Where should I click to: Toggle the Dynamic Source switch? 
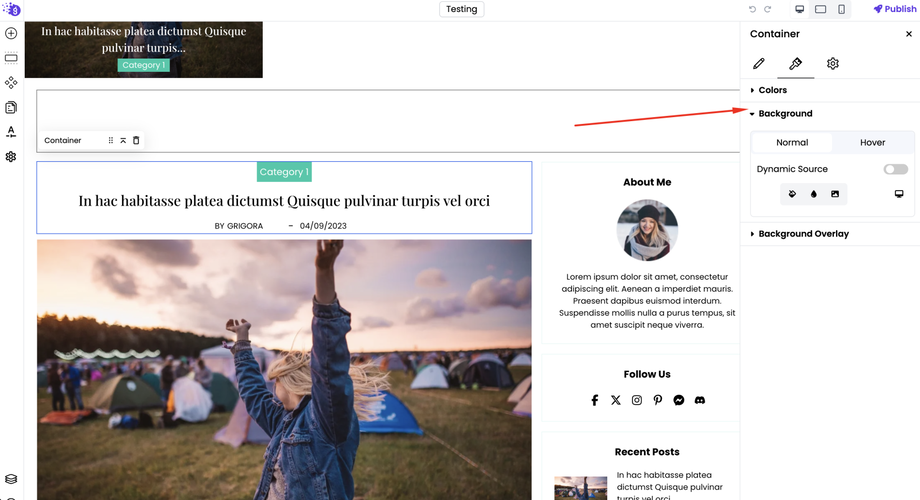pyautogui.click(x=895, y=169)
